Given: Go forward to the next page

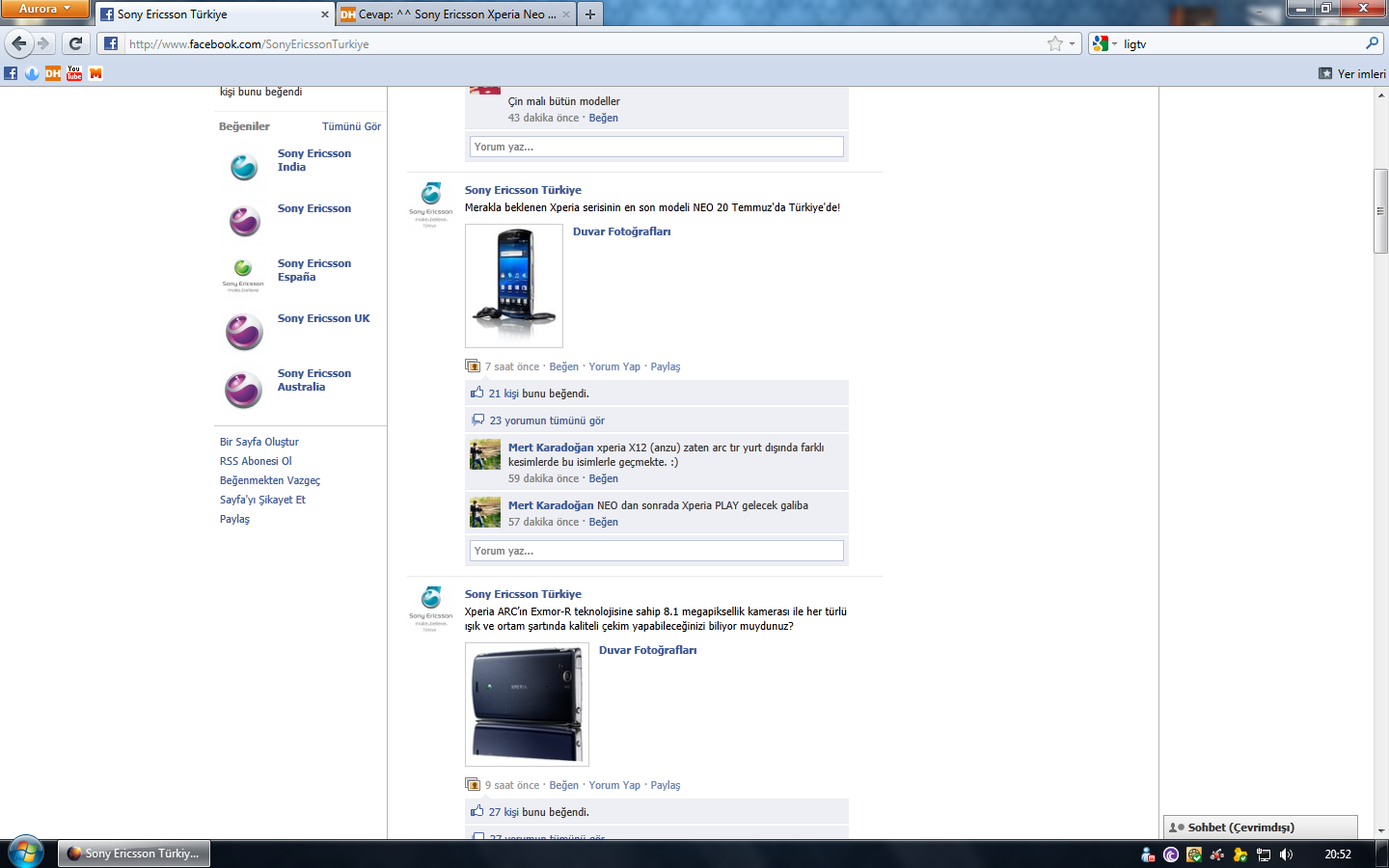Looking at the screenshot, I should tap(43, 43).
